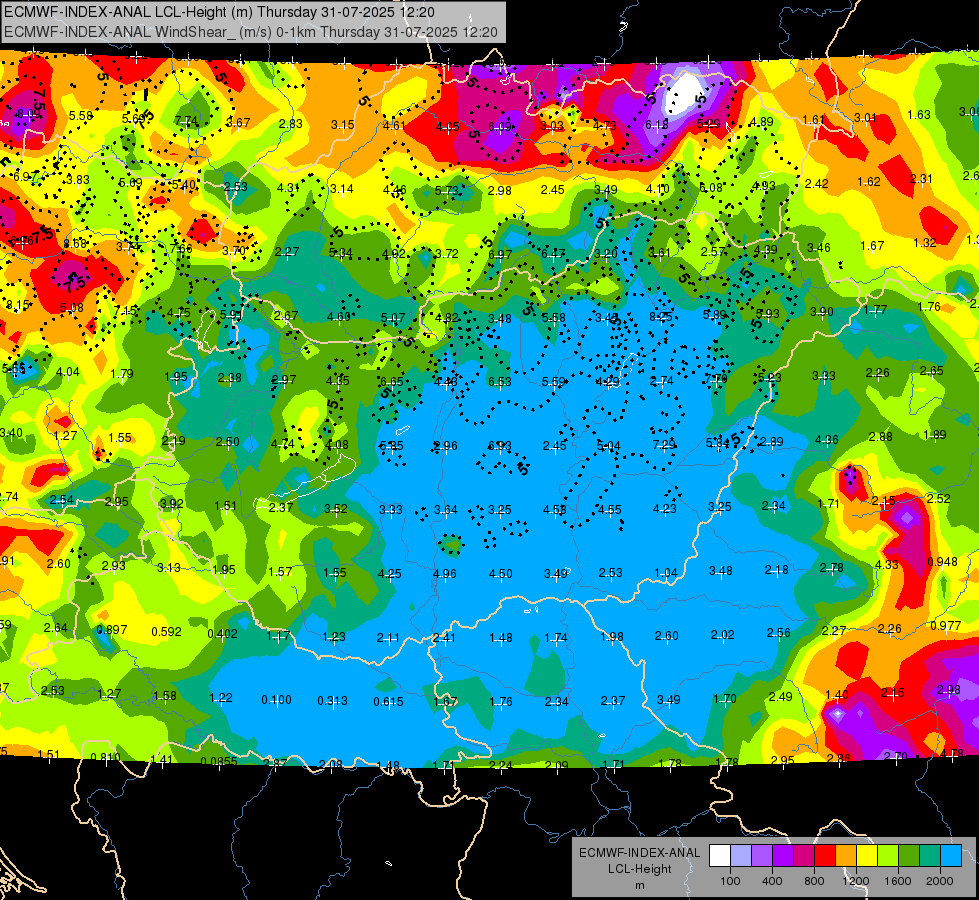The height and width of the screenshot is (900, 979).
Task: Click the wind shear value '3.01'
Action: [x=865, y=117]
